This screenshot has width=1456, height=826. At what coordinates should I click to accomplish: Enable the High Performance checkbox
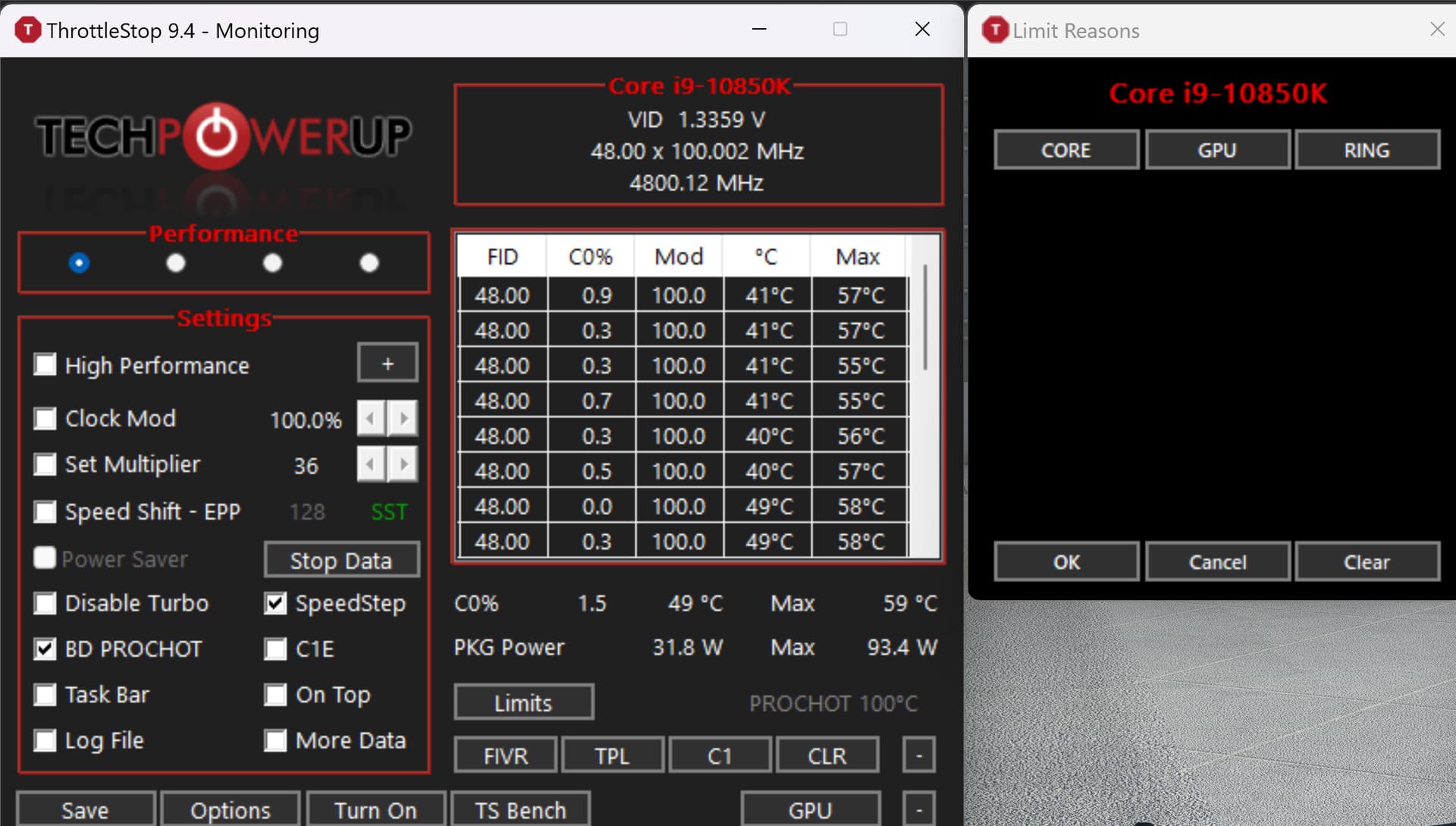pos(45,365)
